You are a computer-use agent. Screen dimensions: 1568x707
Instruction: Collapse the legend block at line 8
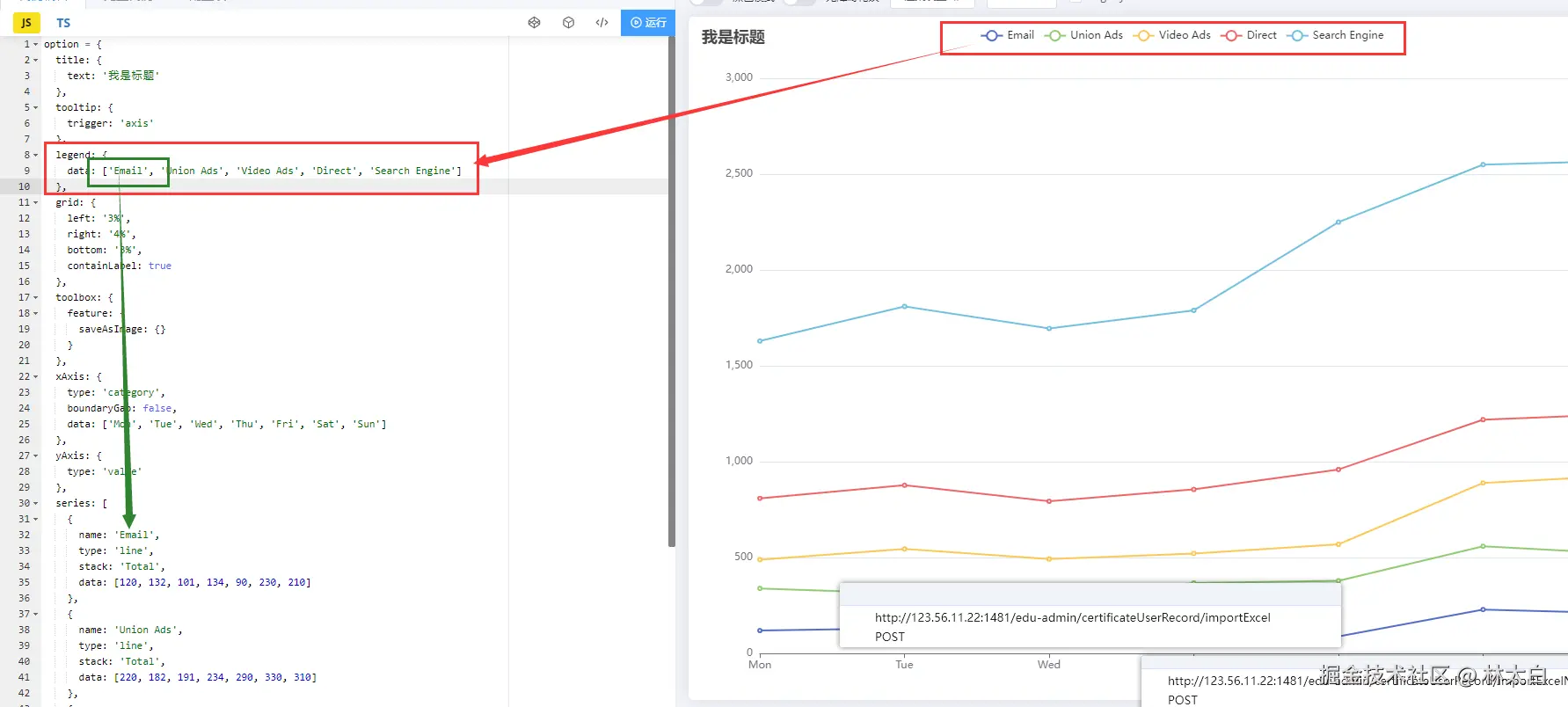pyautogui.click(x=35, y=155)
